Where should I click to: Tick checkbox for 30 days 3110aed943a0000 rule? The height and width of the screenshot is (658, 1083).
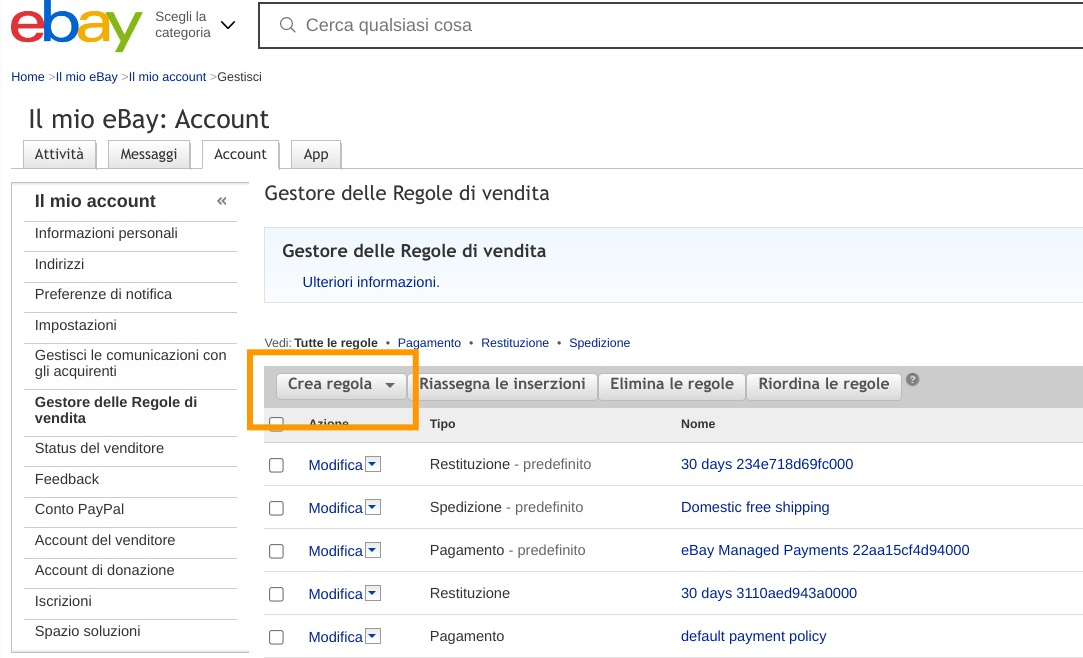(x=276, y=594)
